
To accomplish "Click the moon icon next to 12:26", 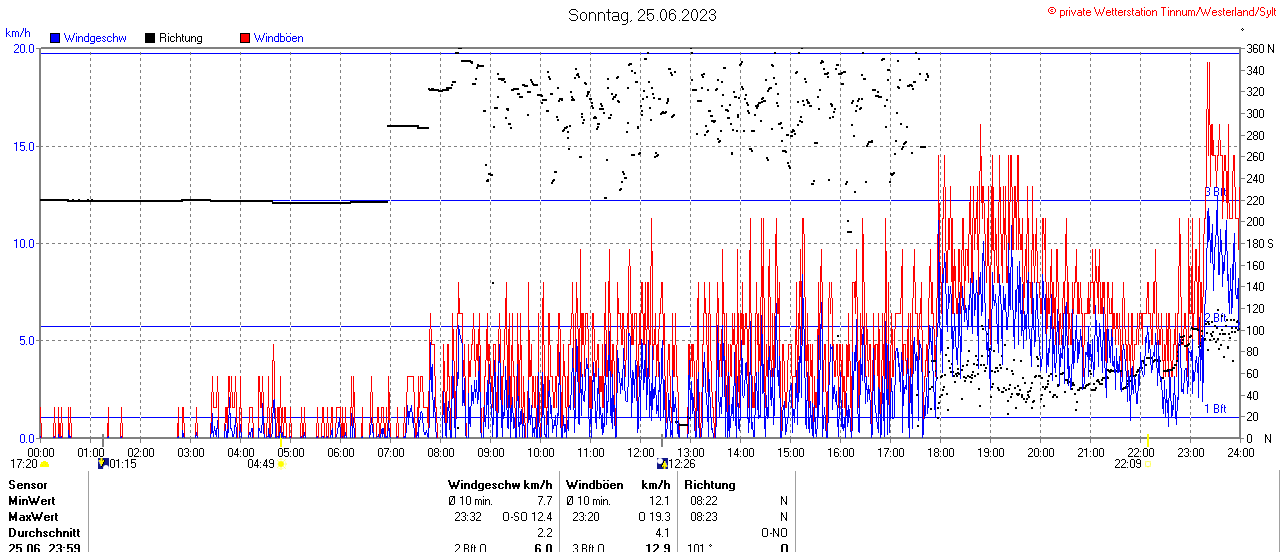I will [x=662, y=464].
